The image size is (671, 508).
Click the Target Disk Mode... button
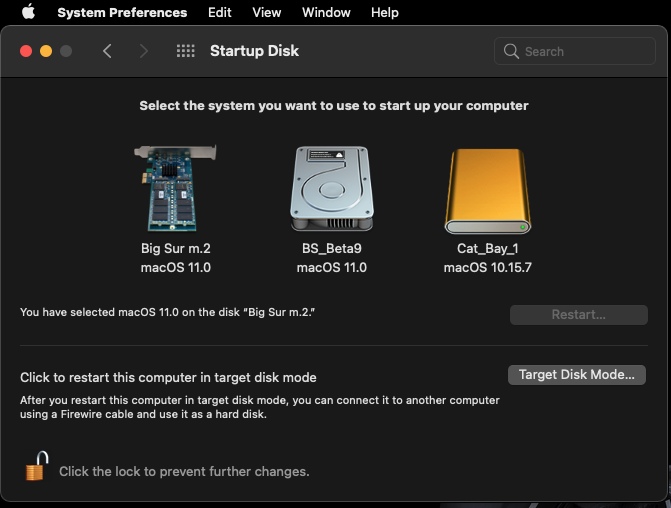[577, 375]
